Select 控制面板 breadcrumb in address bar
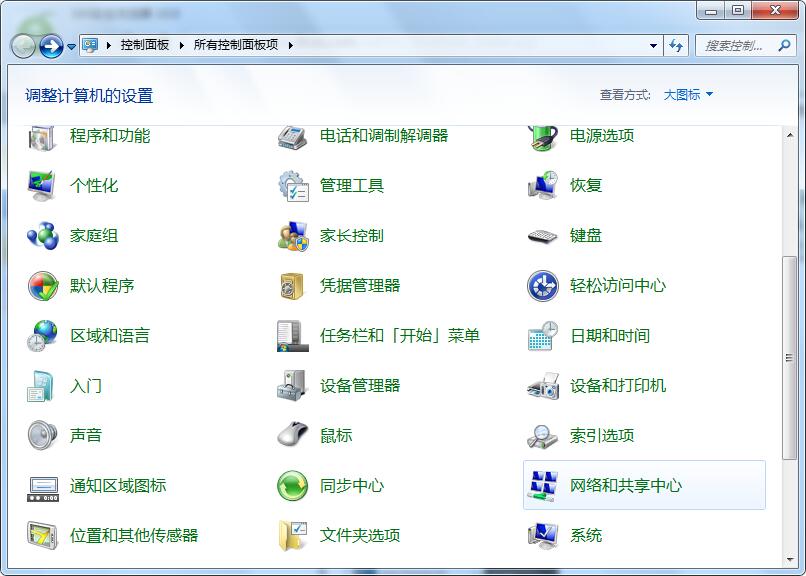The width and height of the screenshot is (806, 576). [145, 45]
